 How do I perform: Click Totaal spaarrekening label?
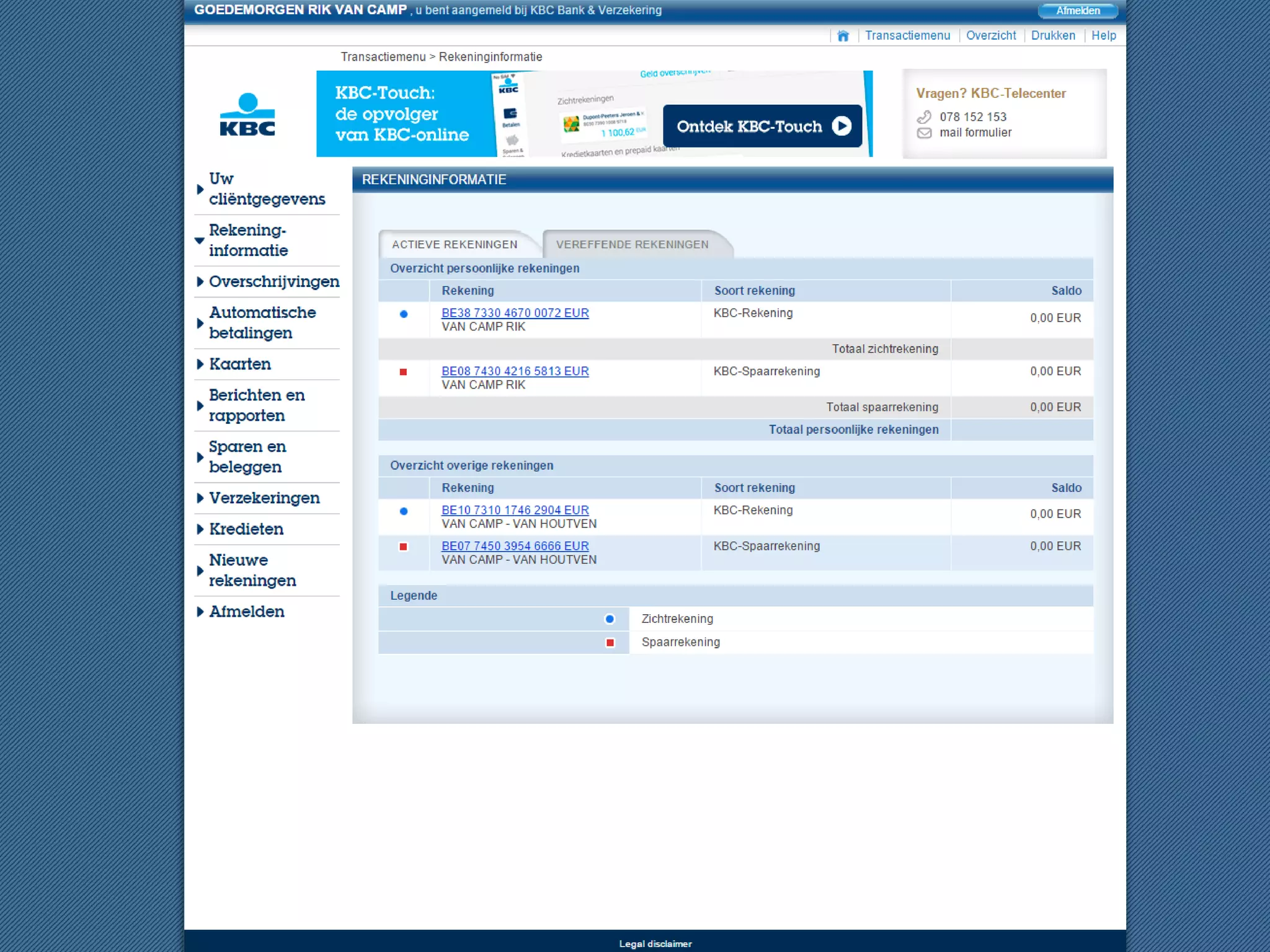click(x=882, y=407)
